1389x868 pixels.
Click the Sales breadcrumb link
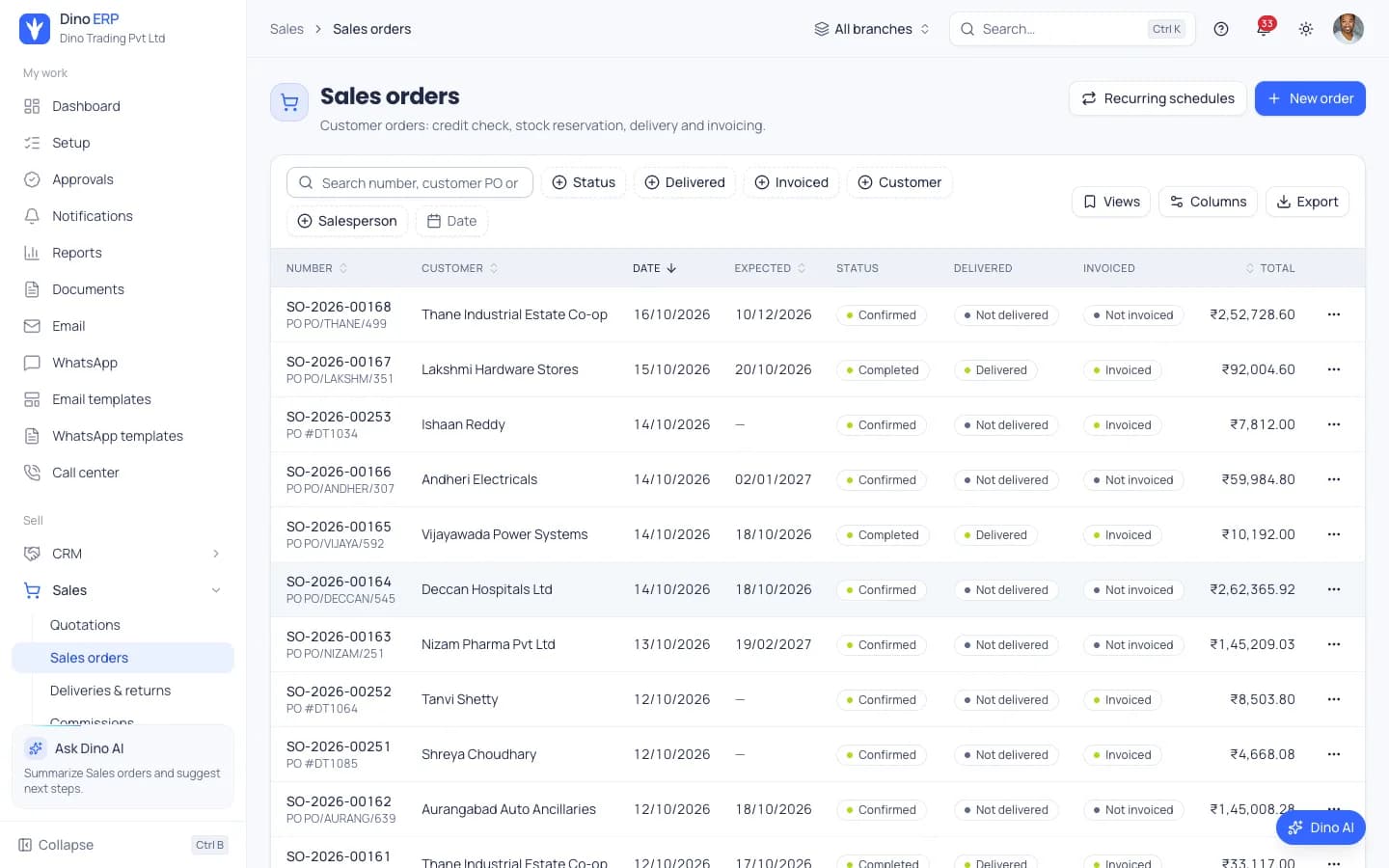click(x=286, y=29)
